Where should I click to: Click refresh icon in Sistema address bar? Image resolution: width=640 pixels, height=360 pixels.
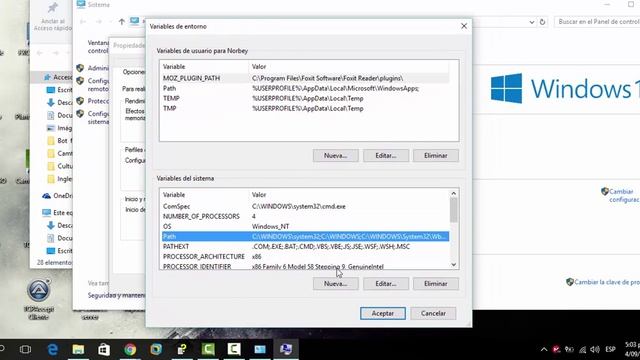pyautogui.click(x=542, y=22)
